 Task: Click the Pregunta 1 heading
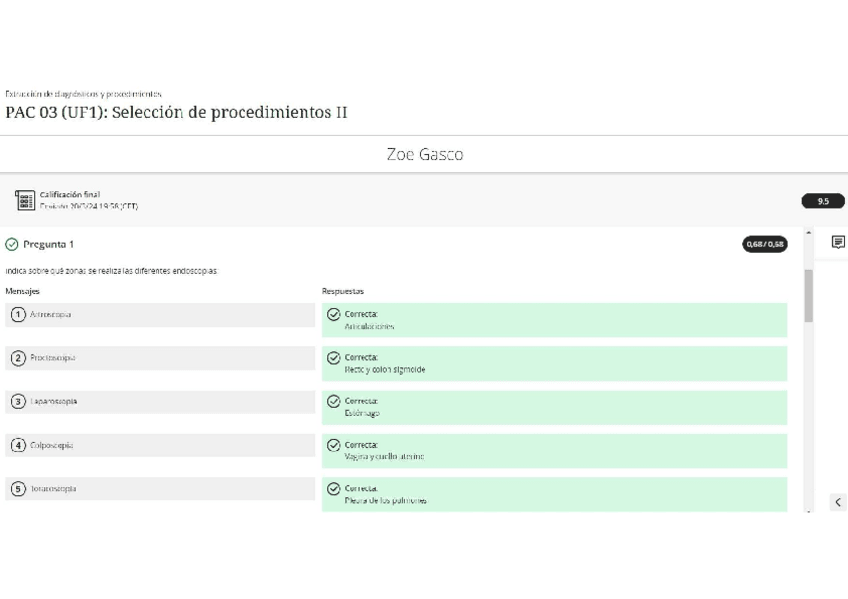[x=48, y=244]
